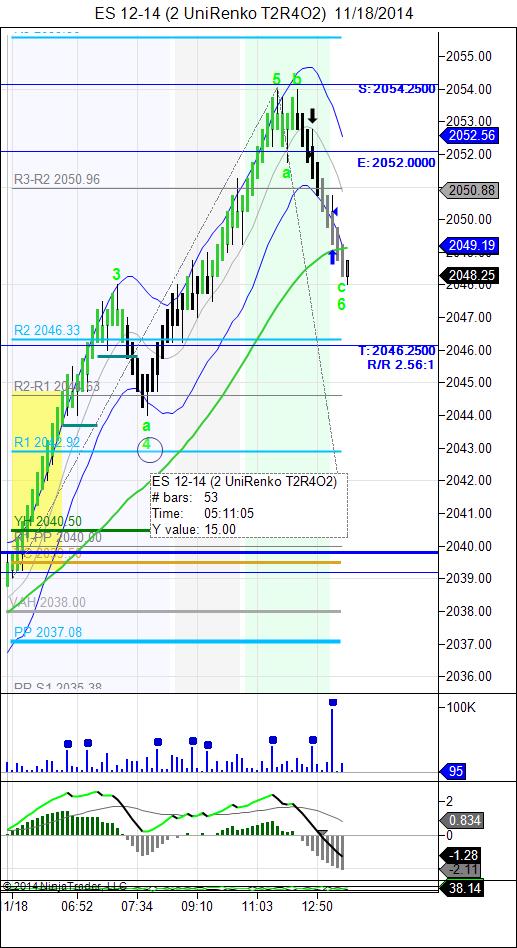The height and width of the screenshot is (948, 517).
Task: Select green wave label 5 at the top
Action: pyautogui.click(x=276, y=79)
